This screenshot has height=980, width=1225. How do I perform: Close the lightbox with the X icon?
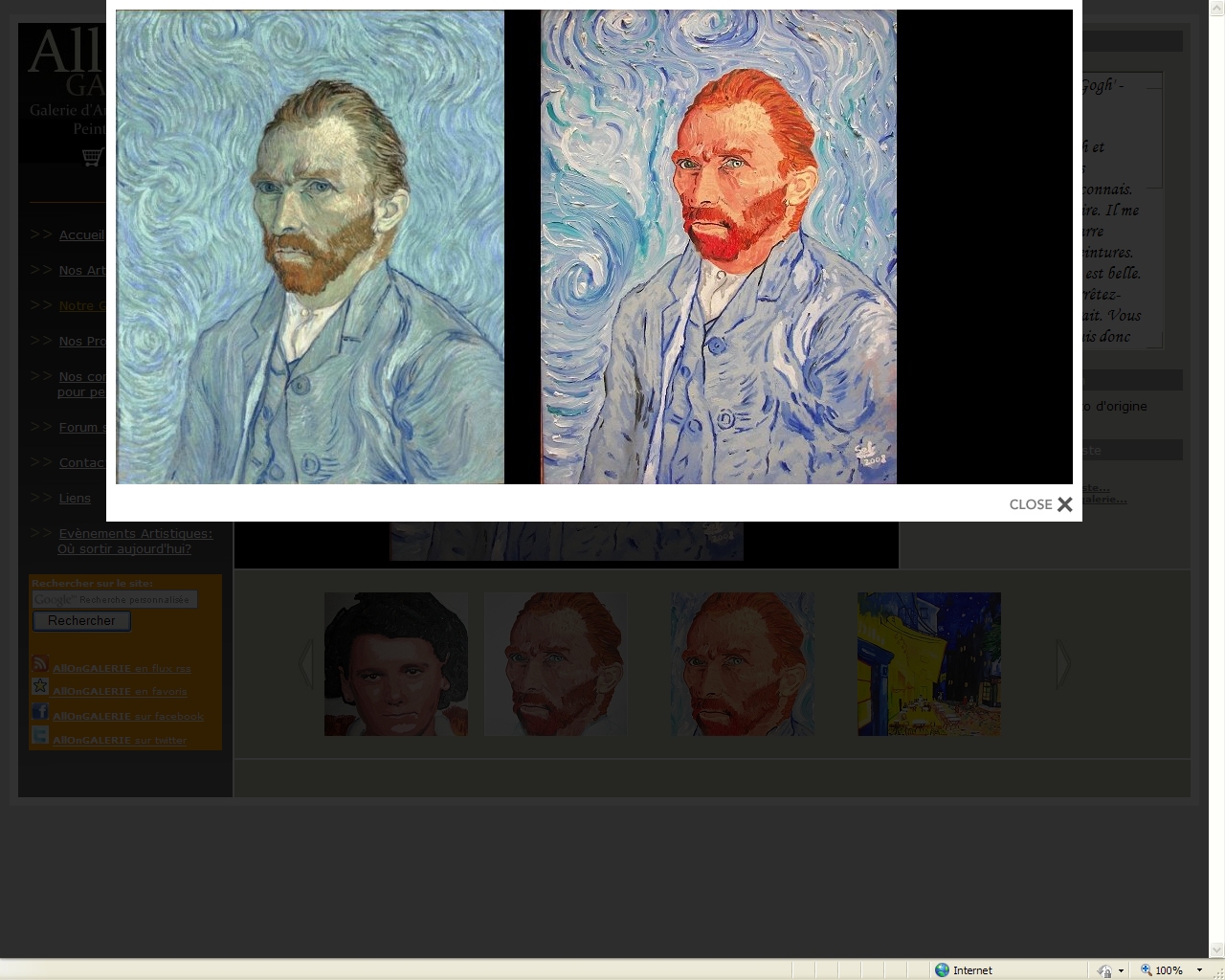(x=1064, y=504)
